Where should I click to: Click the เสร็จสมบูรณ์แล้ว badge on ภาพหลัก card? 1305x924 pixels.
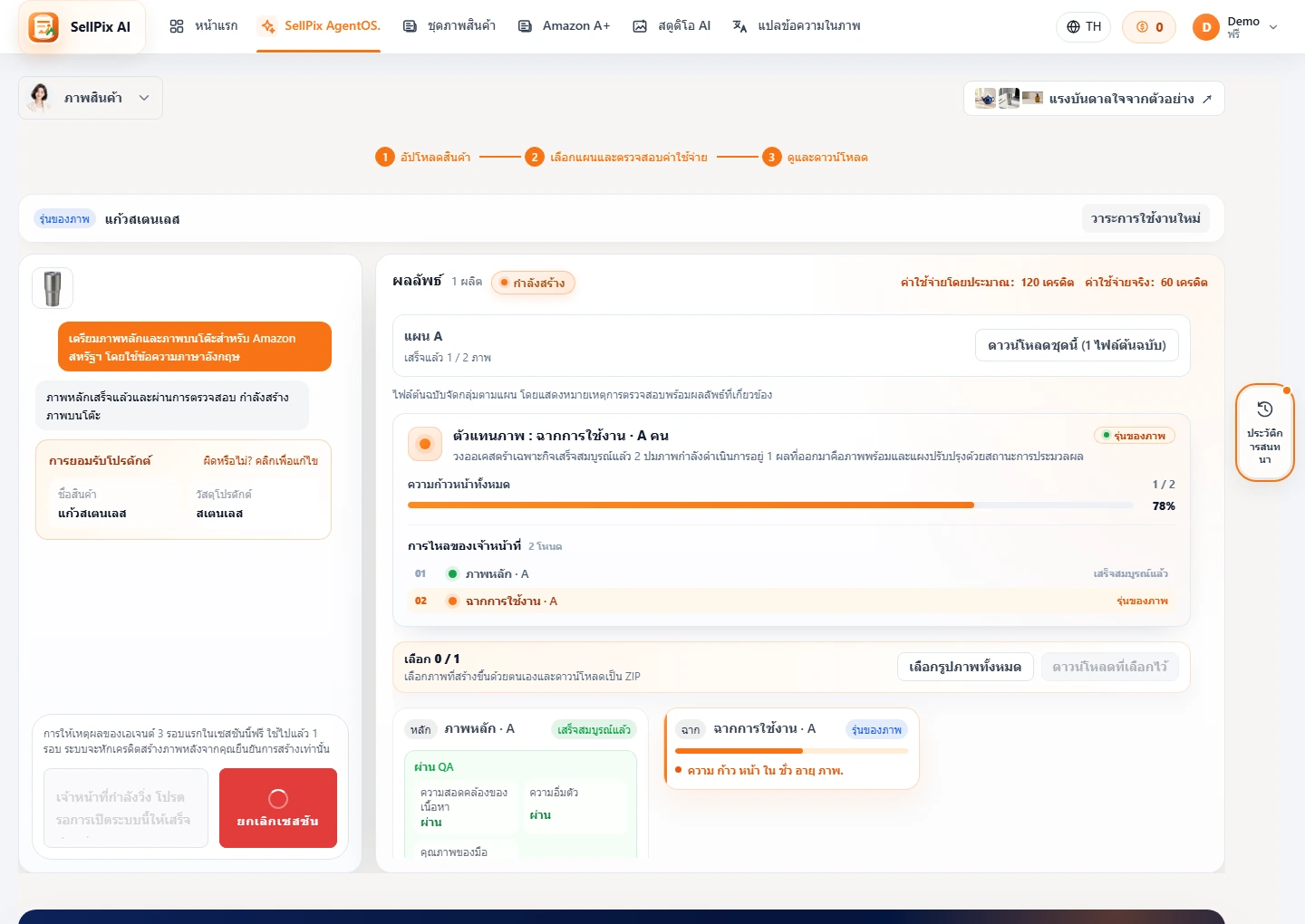(594, 729)
